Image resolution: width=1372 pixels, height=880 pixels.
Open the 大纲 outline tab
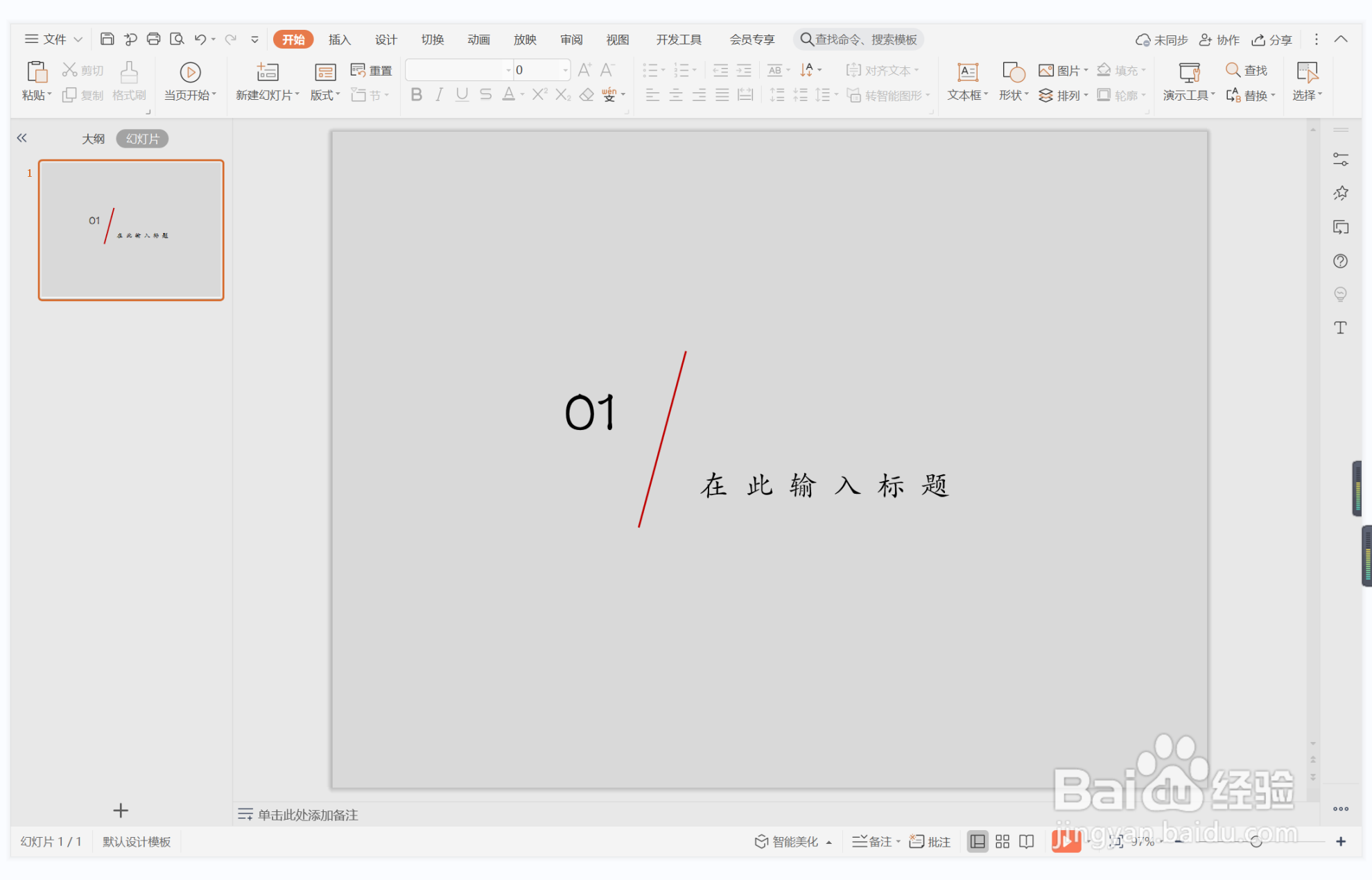[93, 139]
